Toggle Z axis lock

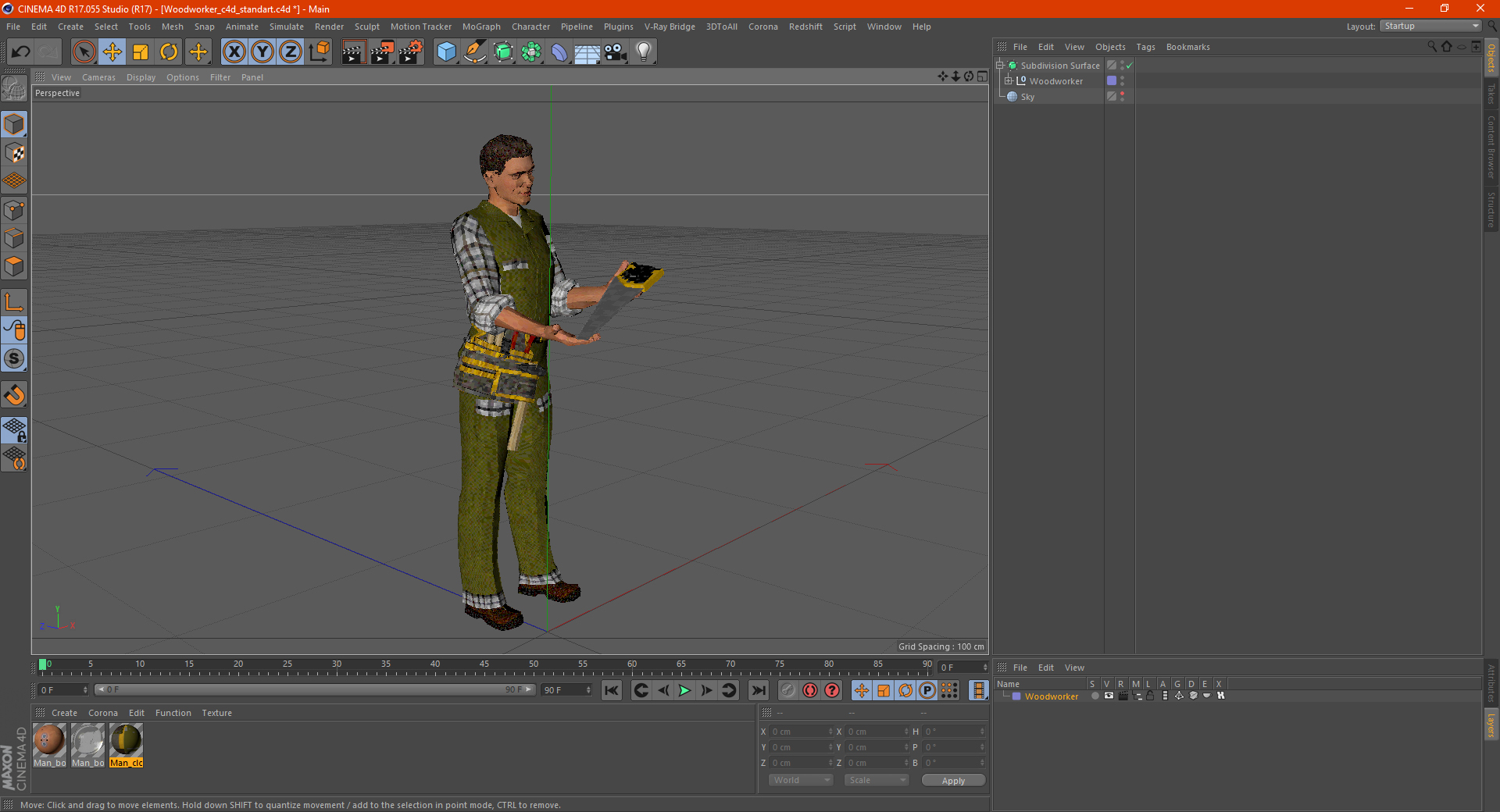pos(291,52)
